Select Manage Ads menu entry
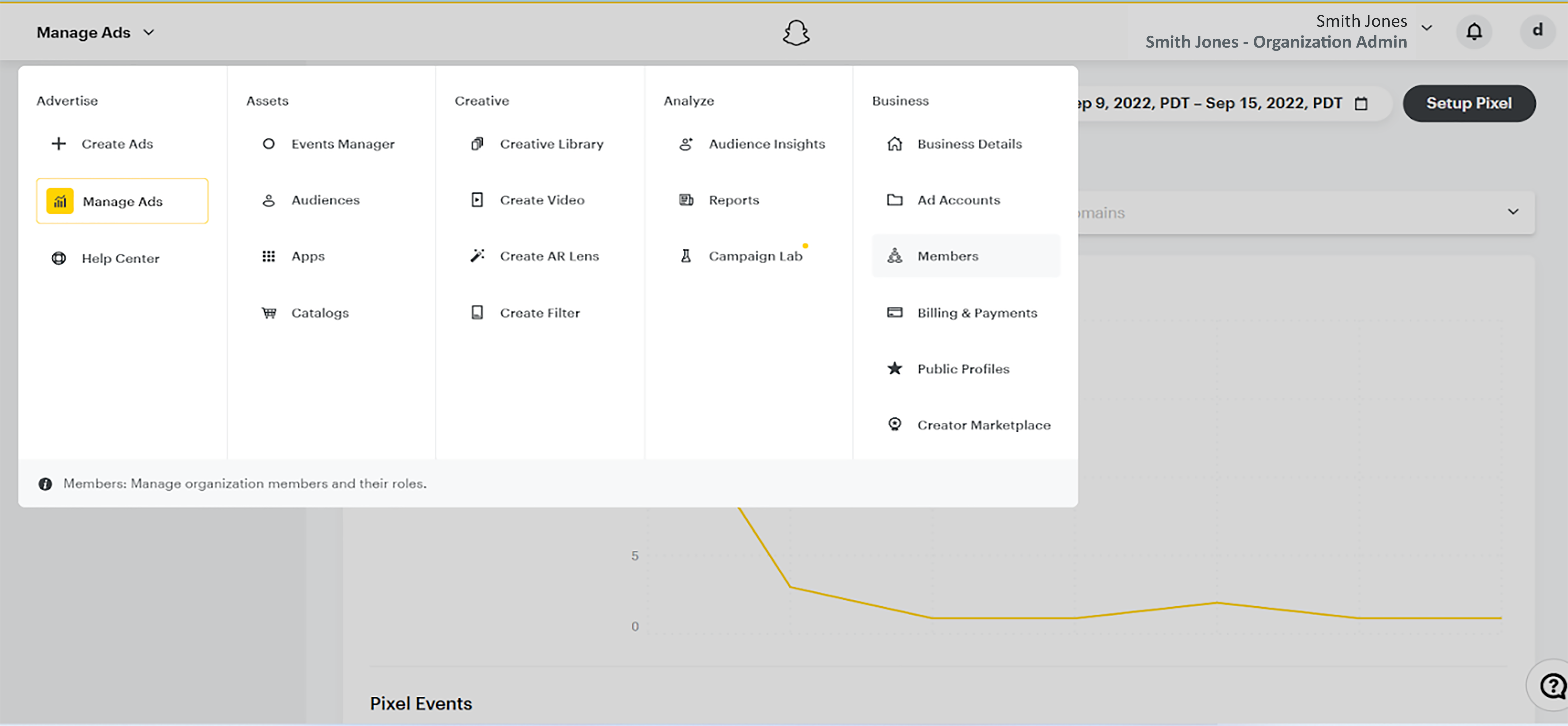 [x=122, y=201]
